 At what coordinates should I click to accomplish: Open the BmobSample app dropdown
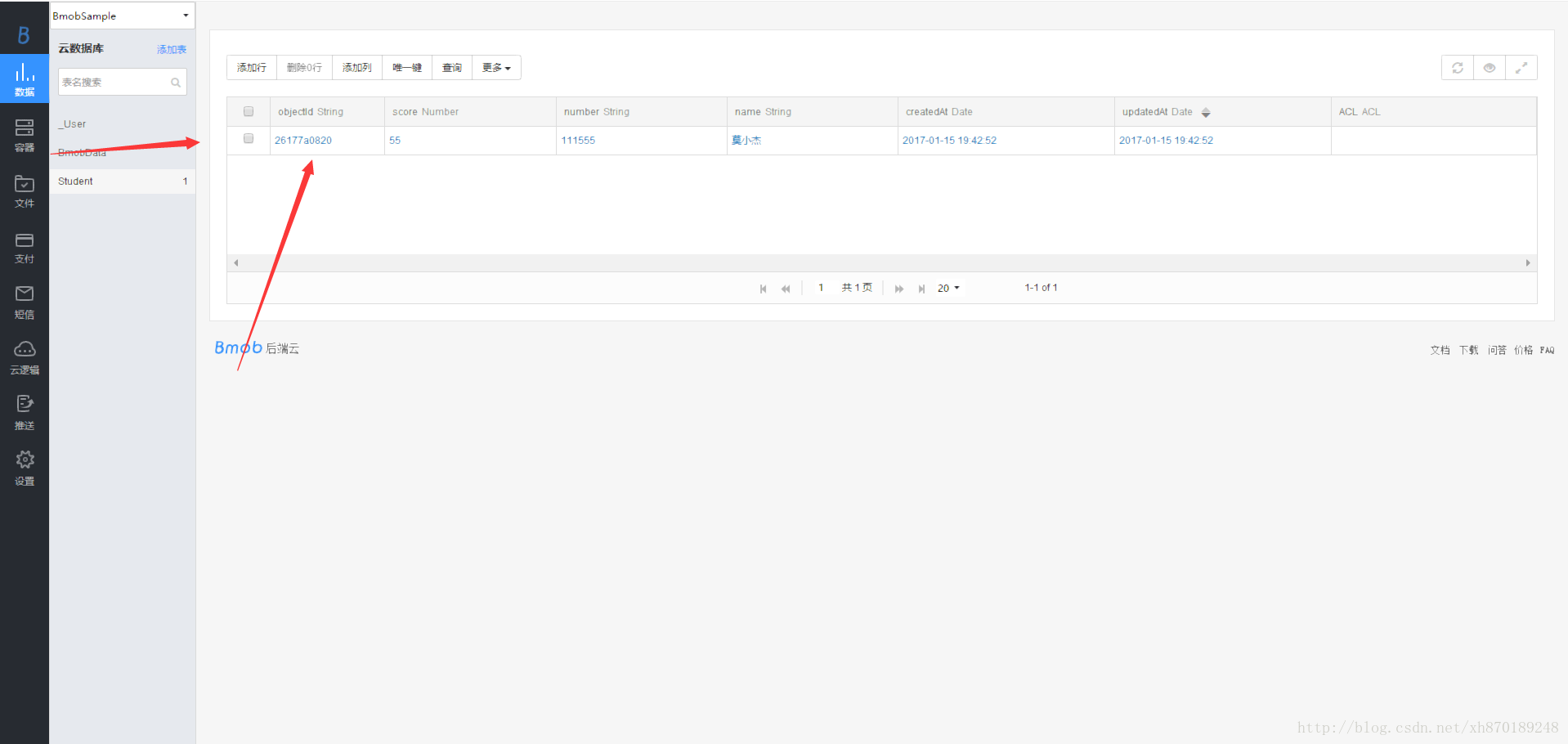point(123,16)
